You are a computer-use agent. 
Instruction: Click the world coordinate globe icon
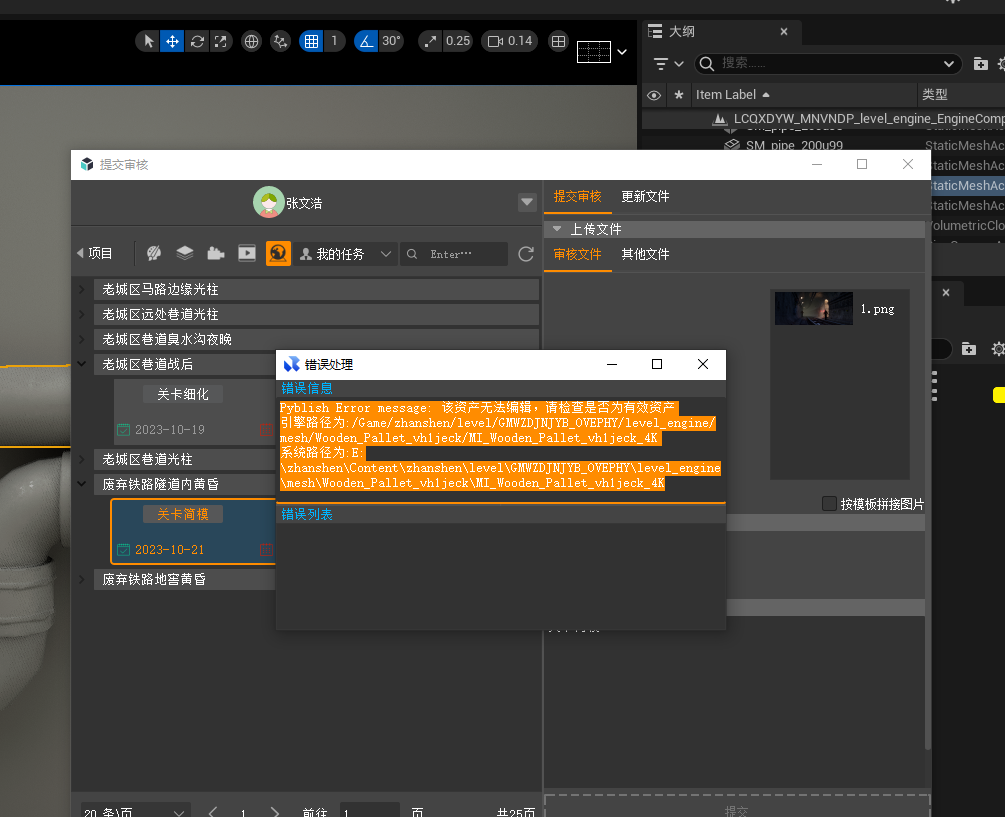coord(252,41)
